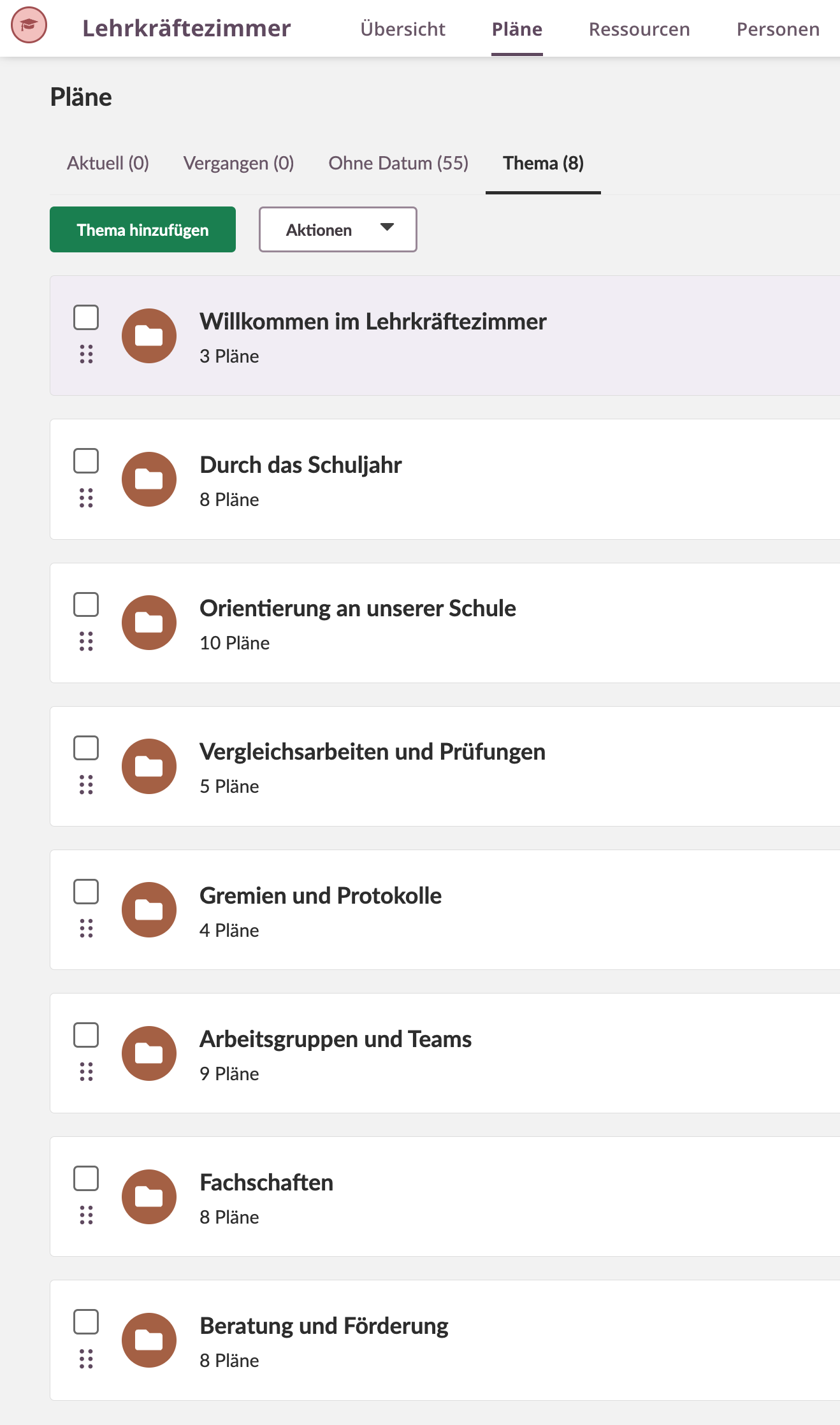This screenshot has height=1425, width=840.
Task: Switch to the Vergangen tab
Action: [x=239, y=163]
